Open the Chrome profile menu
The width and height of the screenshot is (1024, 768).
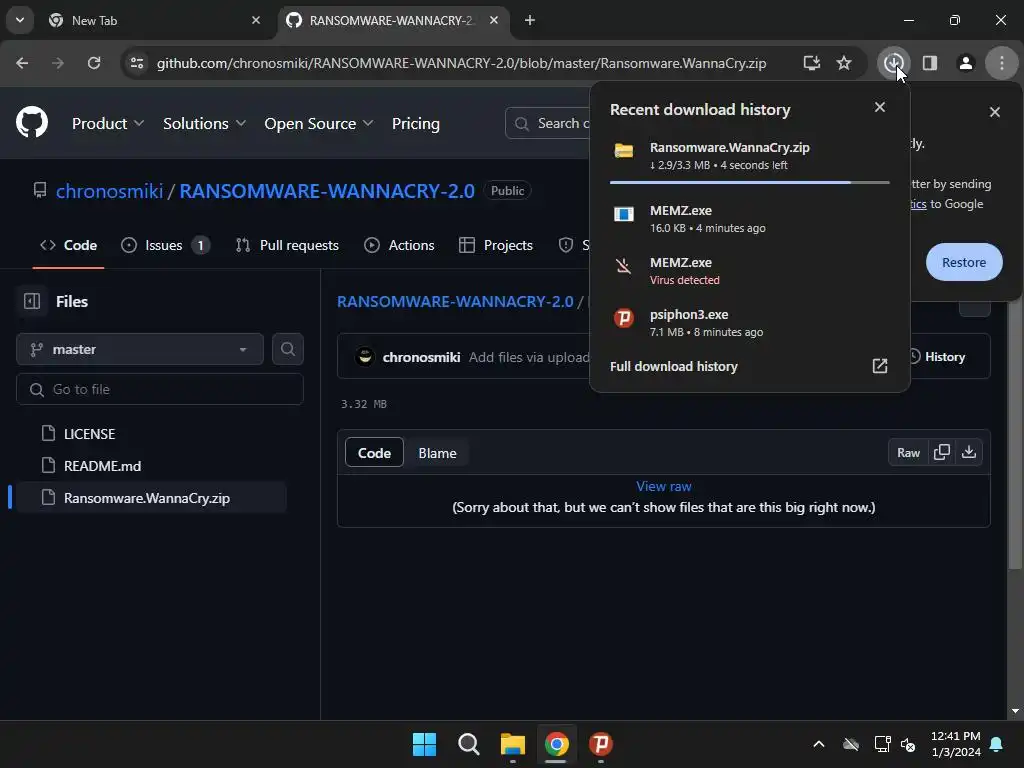click(x=965, y=63)
